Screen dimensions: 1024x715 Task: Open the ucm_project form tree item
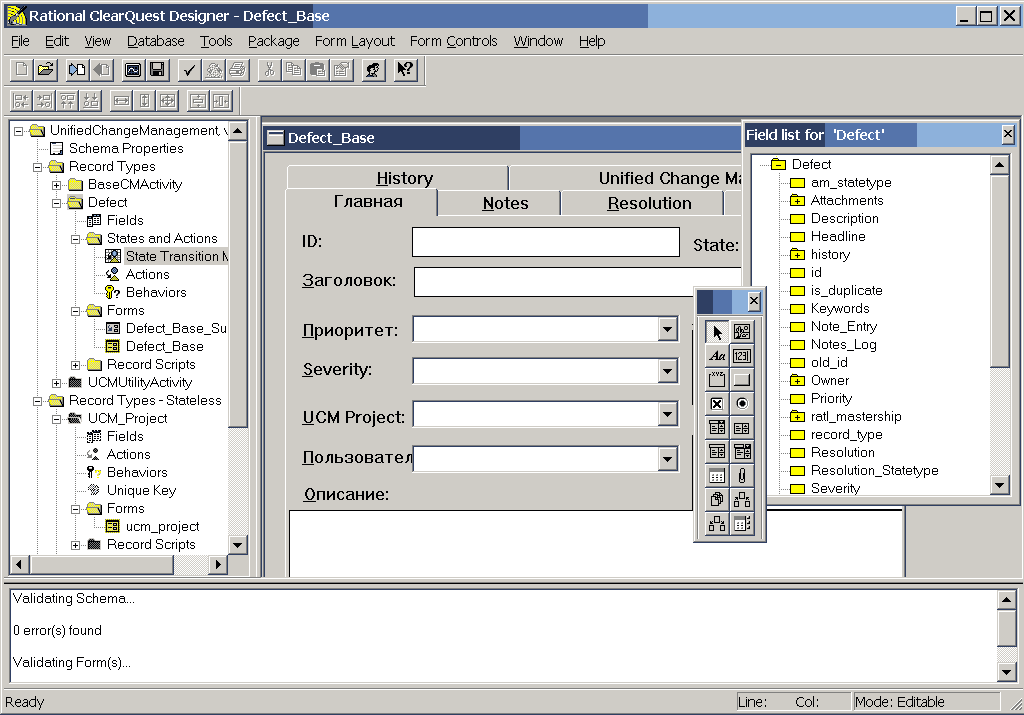click(162, 526)
